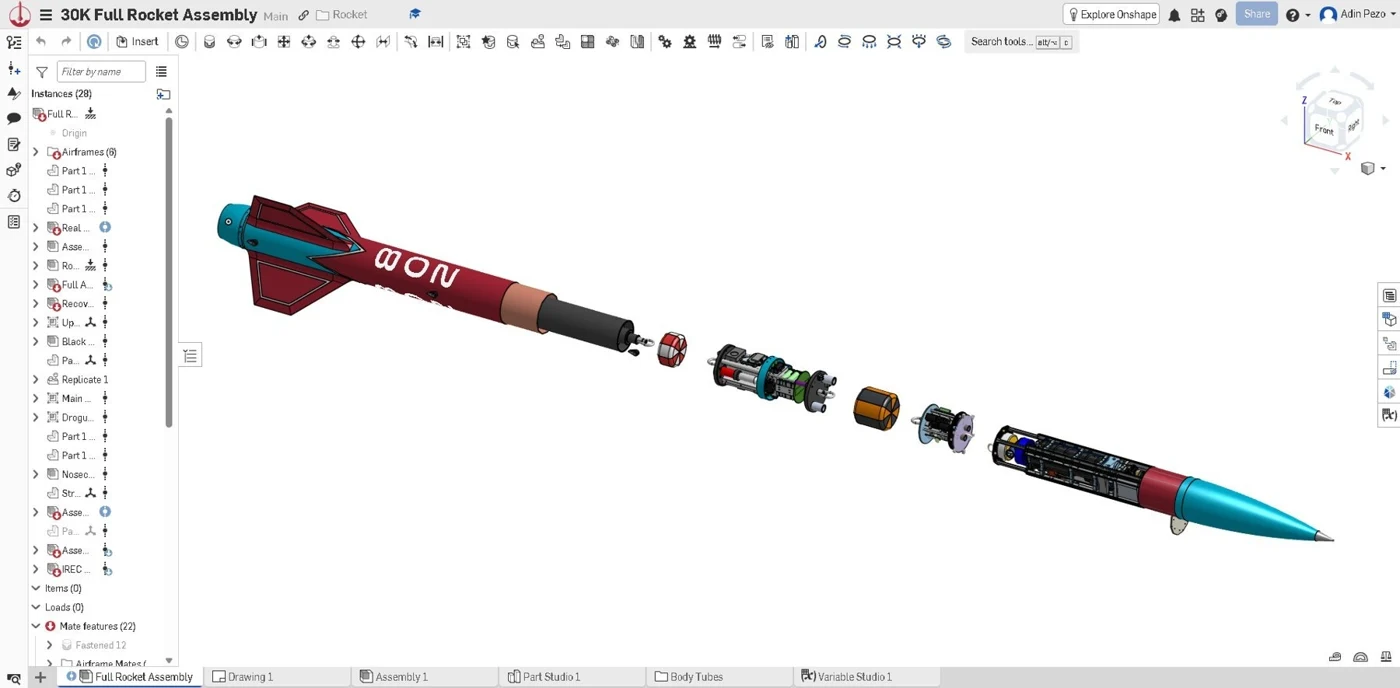Select the Origin item in the tree
The height and width of the screenshot is (688, 1400).
(74, 133)
